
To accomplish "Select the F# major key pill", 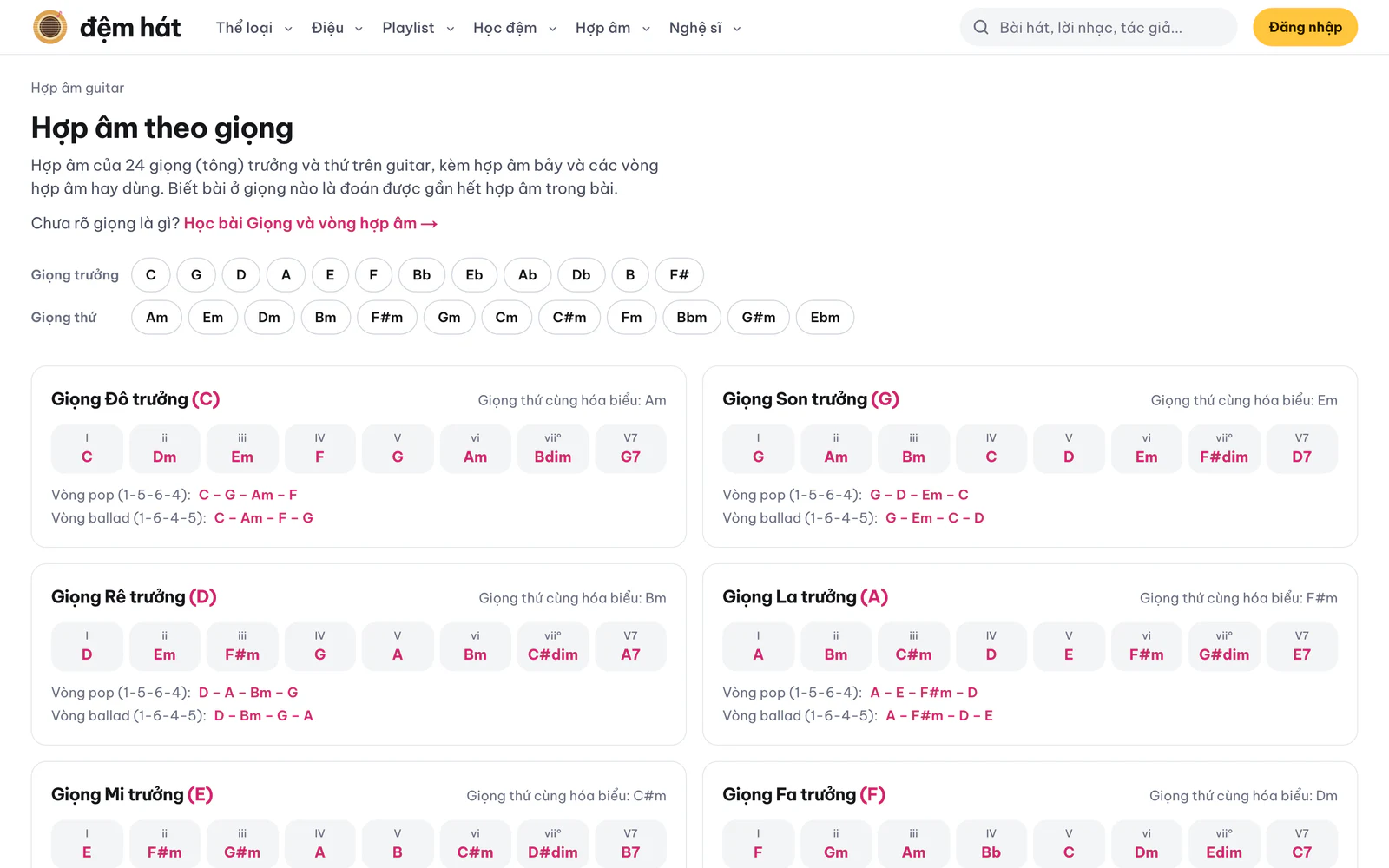I will click(x=680, y=275).
